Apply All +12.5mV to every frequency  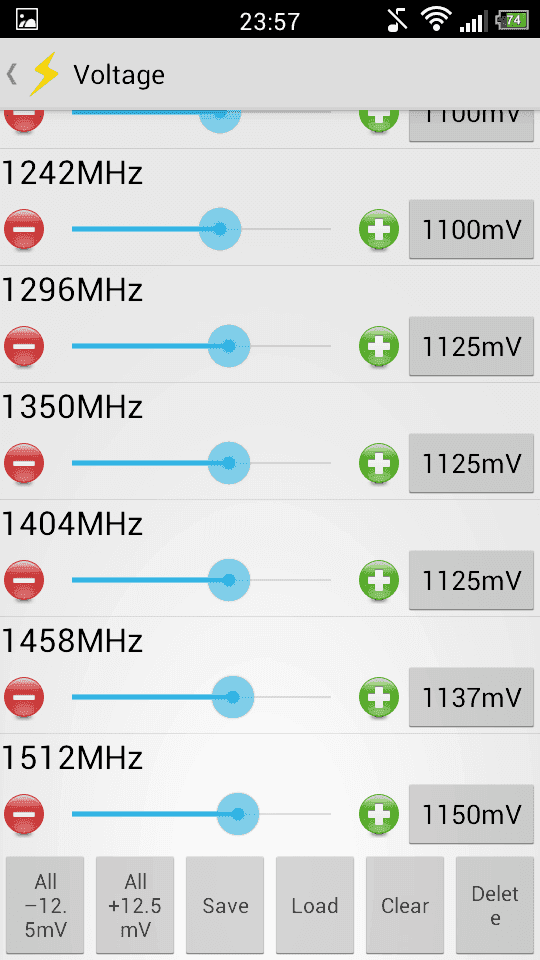pyautogui.click(x=135, y=905)
